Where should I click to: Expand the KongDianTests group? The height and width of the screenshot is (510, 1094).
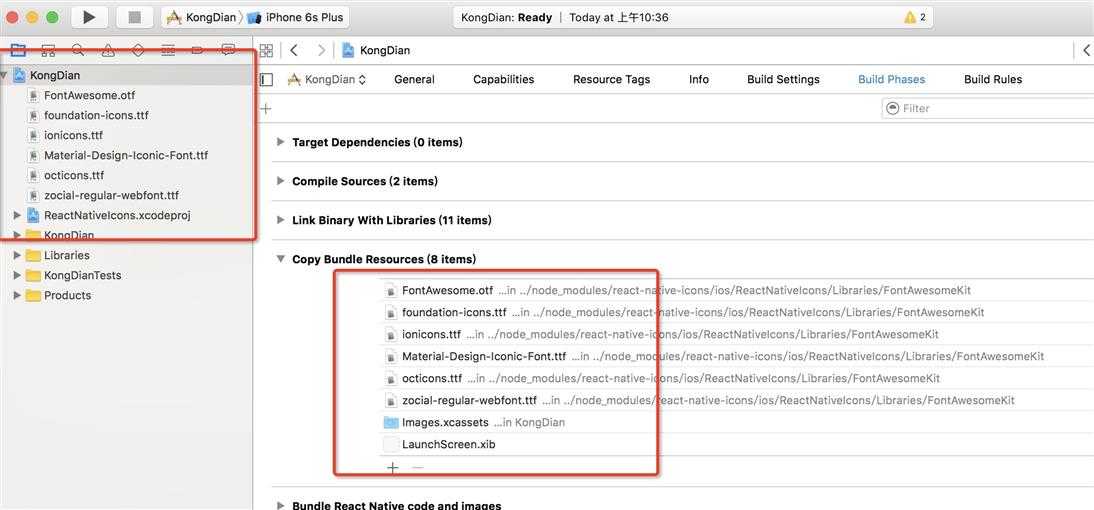[17, 276]
